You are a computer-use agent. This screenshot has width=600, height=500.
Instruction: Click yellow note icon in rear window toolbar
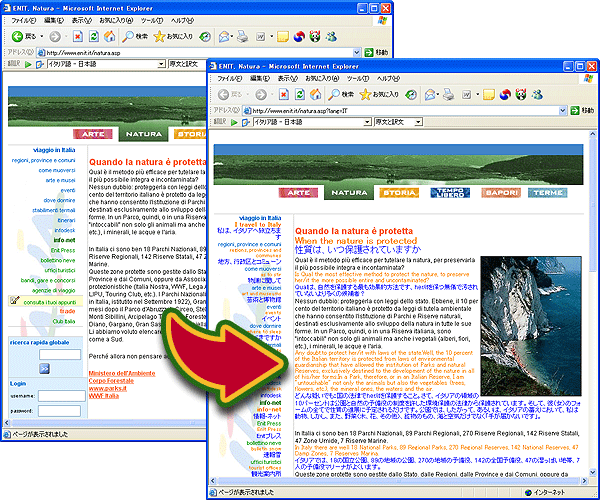click(283, 36)
